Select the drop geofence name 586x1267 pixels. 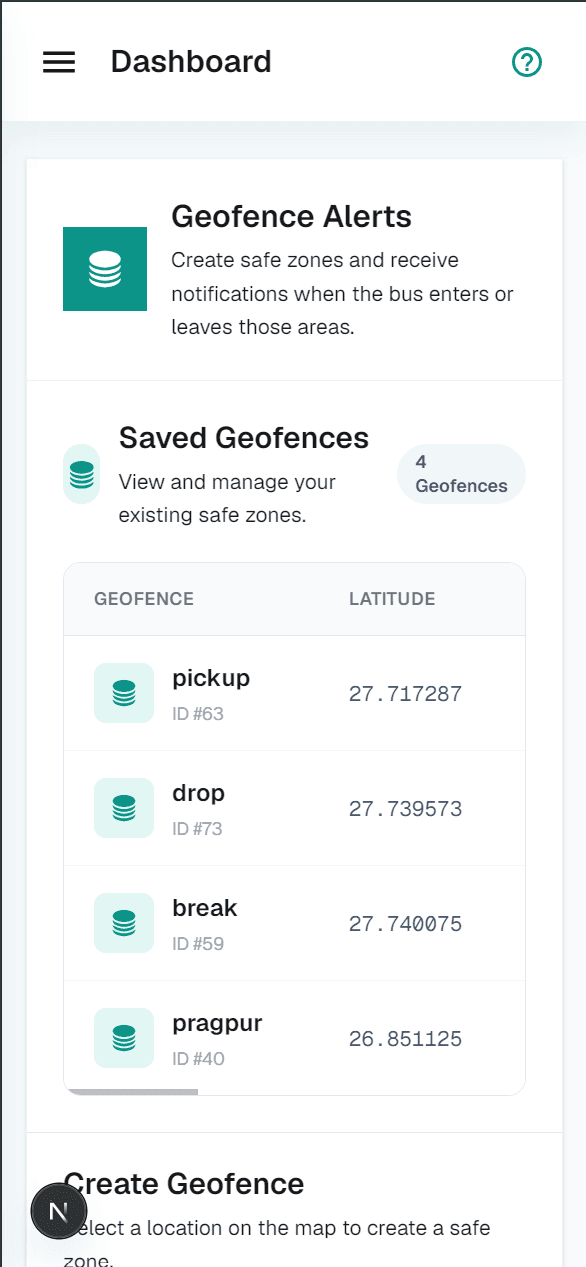coord(198,793)
